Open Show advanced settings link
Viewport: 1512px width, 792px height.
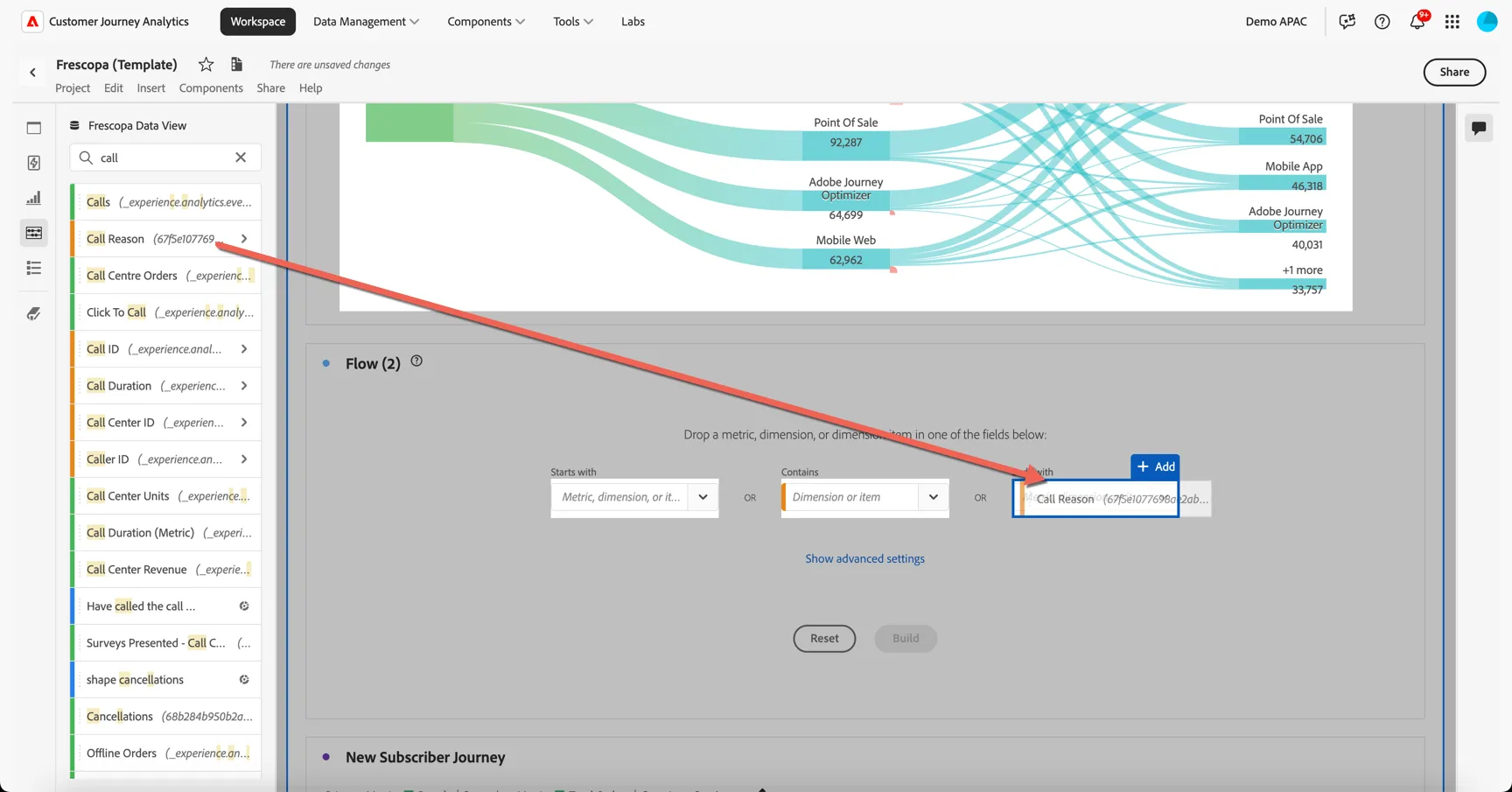(864, 558)
